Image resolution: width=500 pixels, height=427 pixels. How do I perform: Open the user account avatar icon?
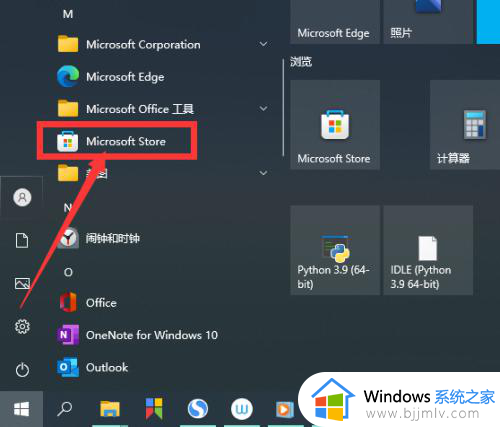click(22, 197)
